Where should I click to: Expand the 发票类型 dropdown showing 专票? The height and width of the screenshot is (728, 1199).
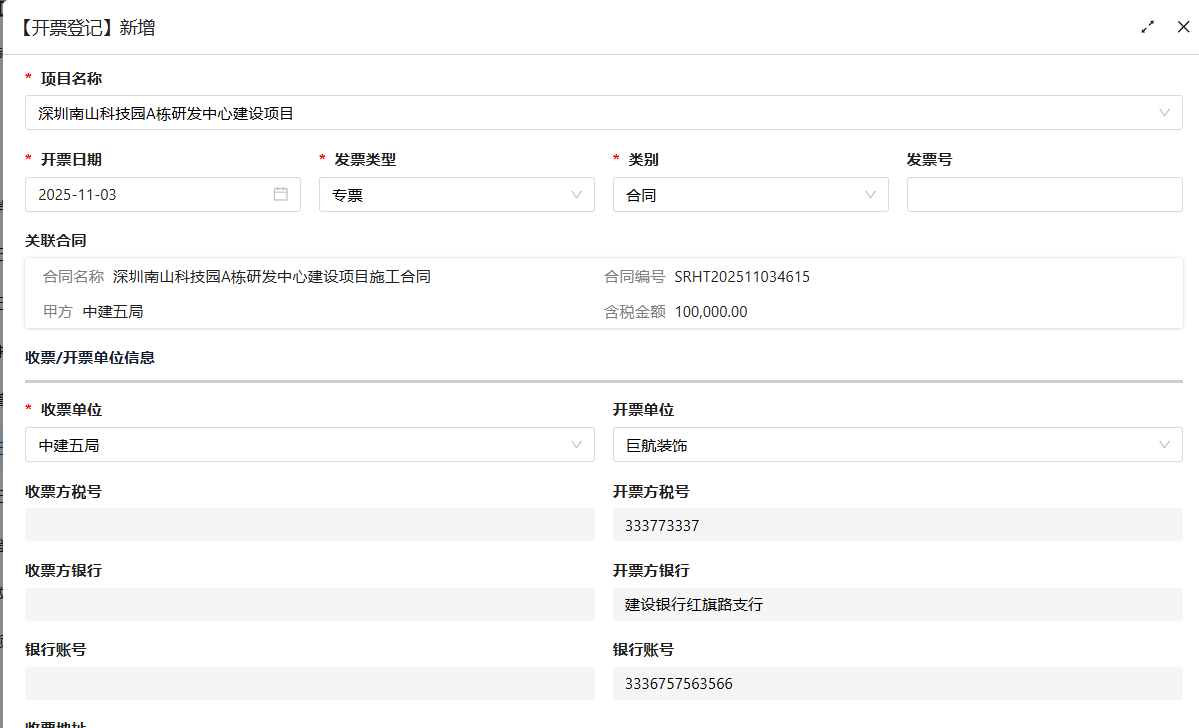point(456,195)
